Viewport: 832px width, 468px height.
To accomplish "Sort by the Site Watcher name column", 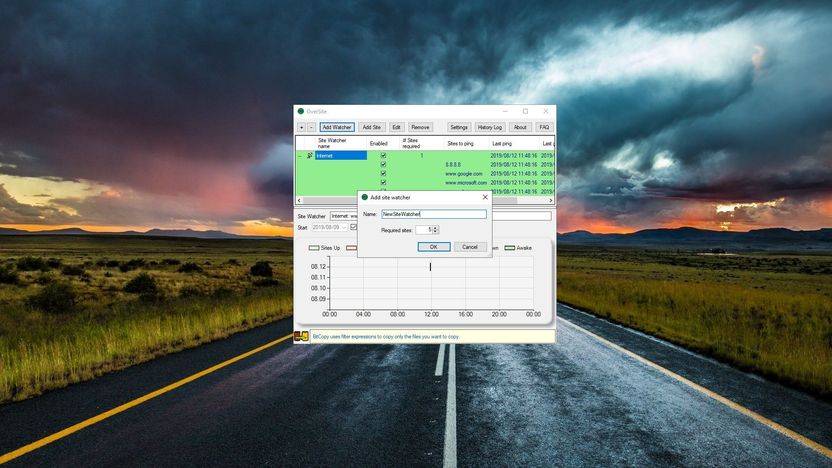I will [x=340, y=143].
